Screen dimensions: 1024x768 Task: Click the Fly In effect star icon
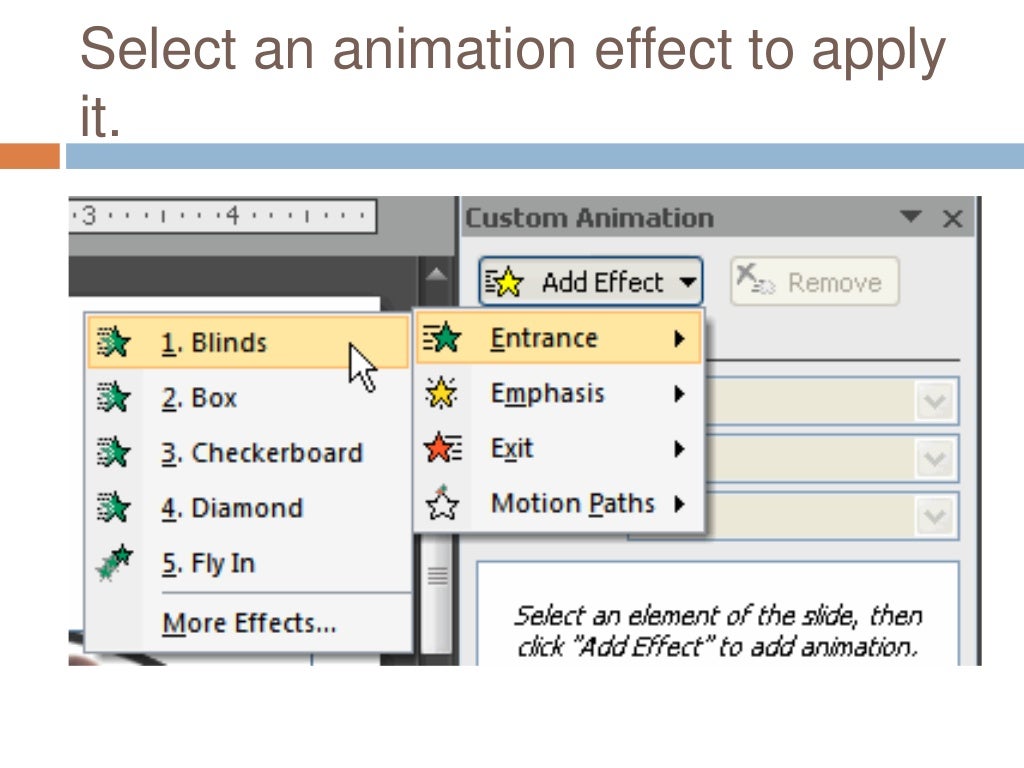pos(114,562)
